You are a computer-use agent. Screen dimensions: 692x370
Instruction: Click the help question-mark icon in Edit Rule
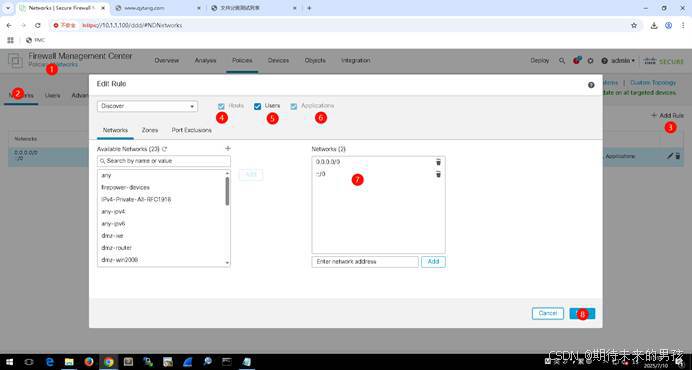click(591, 85)
